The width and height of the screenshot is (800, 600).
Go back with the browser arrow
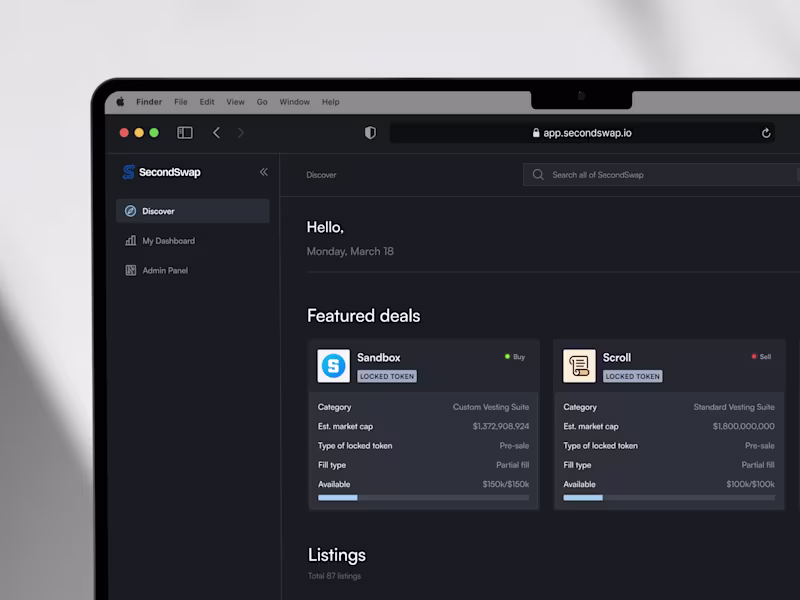(216, 133)
